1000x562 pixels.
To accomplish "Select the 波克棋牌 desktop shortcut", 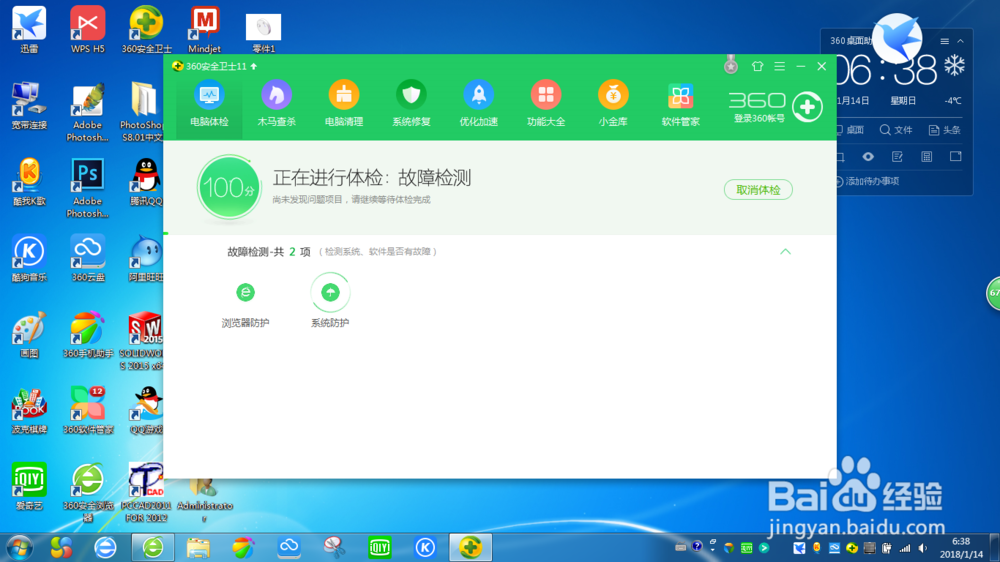I will pos(29,411).
